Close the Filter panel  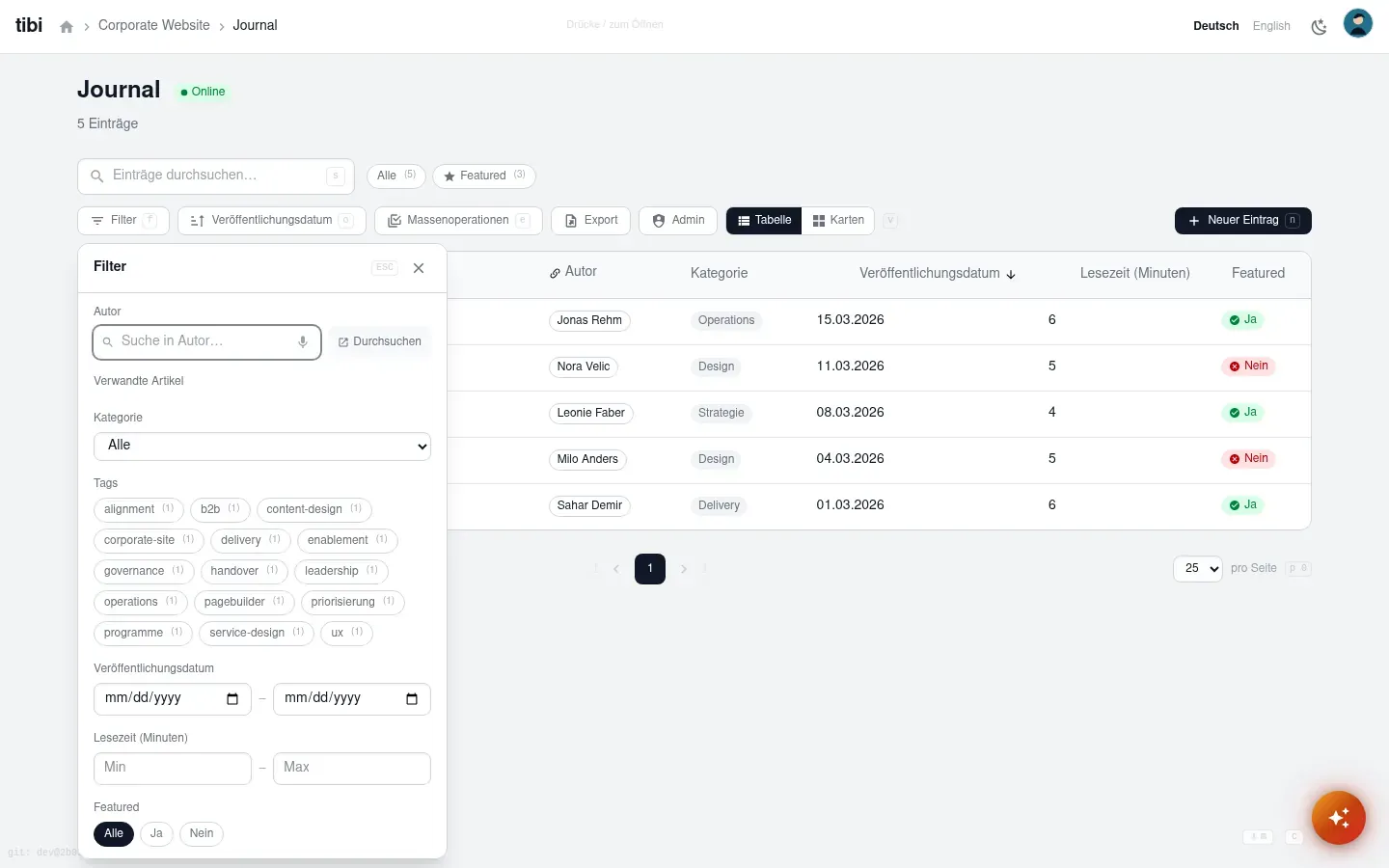(419, 268)
